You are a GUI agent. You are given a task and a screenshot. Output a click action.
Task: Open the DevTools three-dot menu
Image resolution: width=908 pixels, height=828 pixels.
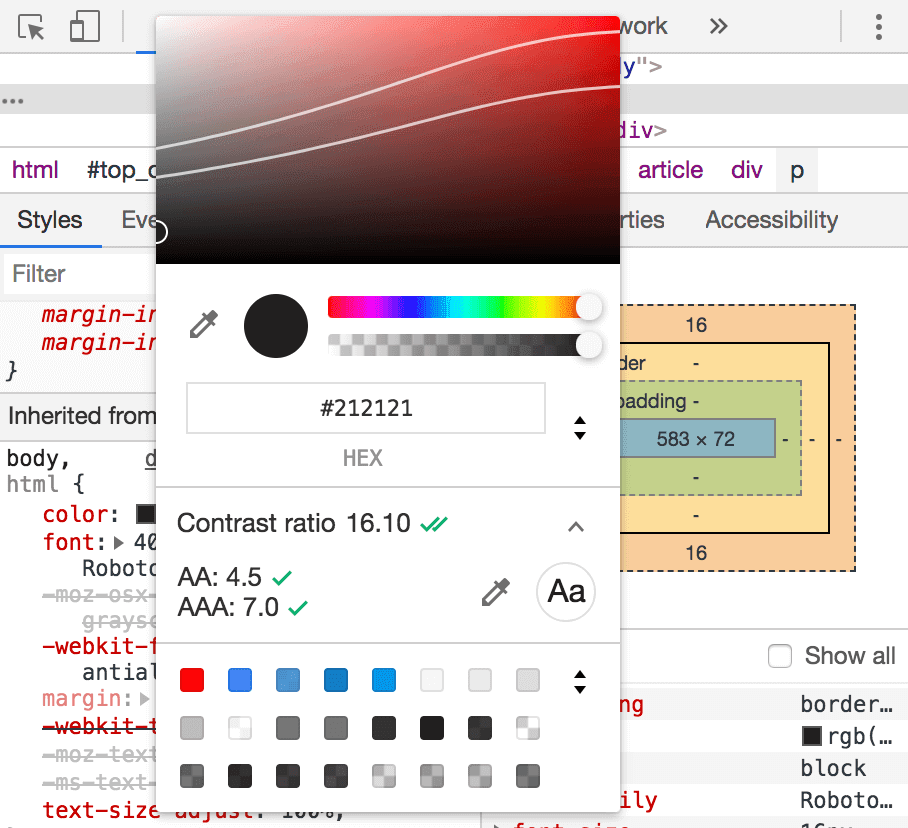pos(878,27)
